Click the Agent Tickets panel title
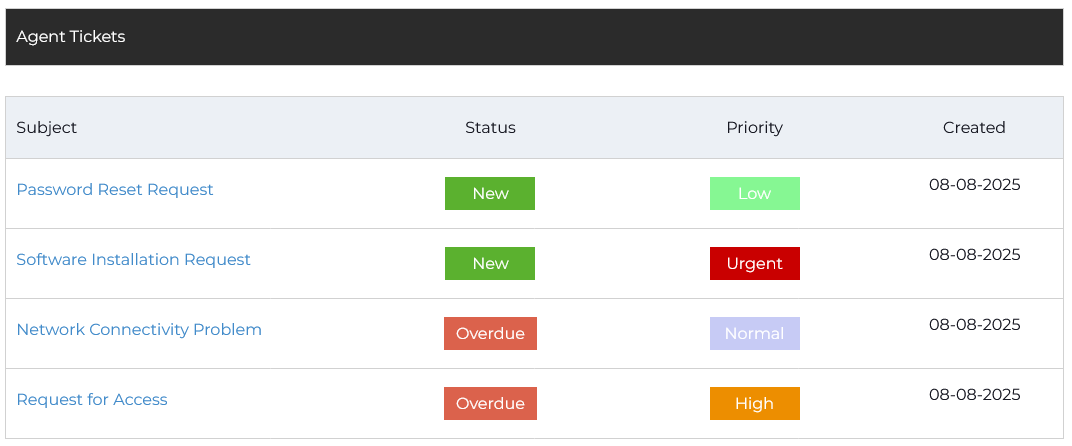Screen dimensions: 1072x446 point(71,37)
